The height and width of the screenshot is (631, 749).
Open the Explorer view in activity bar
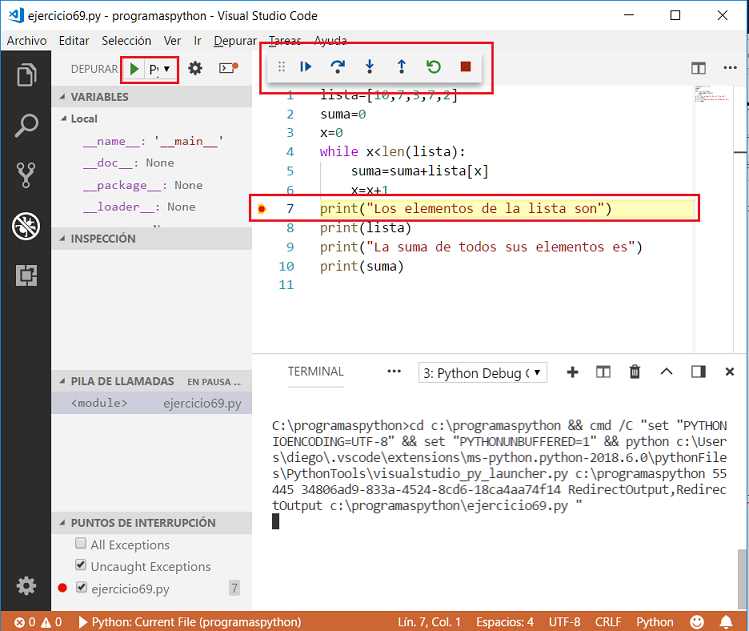coord(26,75)
